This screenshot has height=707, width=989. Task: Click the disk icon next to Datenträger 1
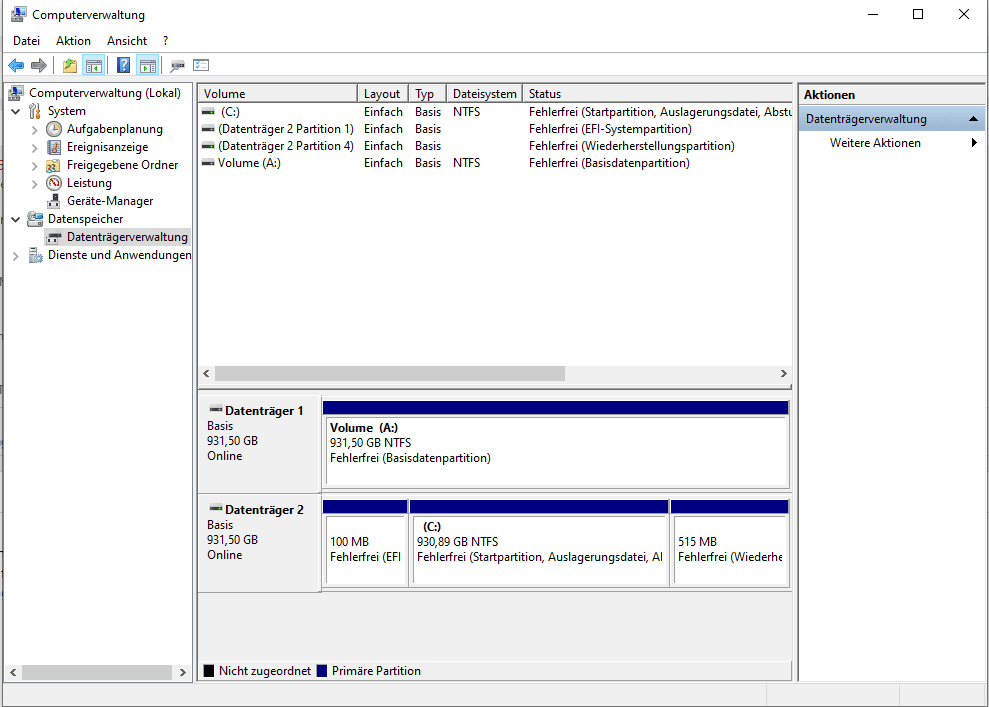click(x=216, y=409)
